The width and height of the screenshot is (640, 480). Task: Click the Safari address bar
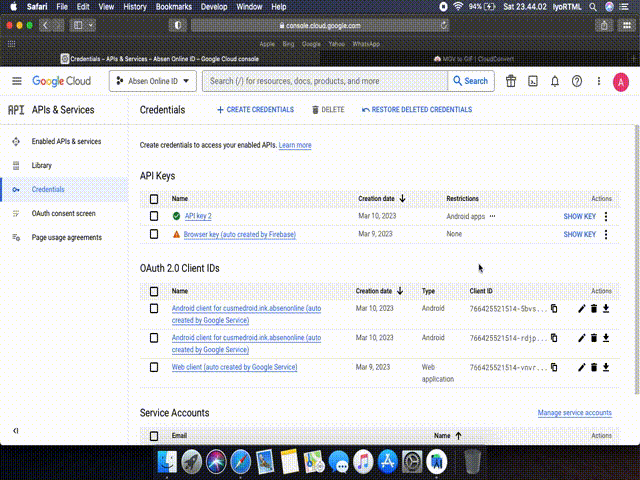[320, 25]
